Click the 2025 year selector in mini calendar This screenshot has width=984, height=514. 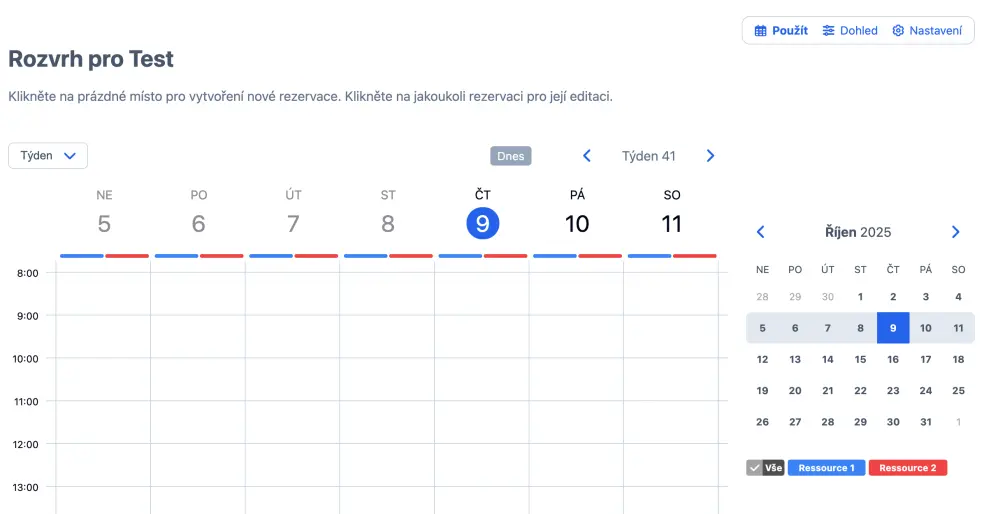pyautogui.click(x=876, y=232)
